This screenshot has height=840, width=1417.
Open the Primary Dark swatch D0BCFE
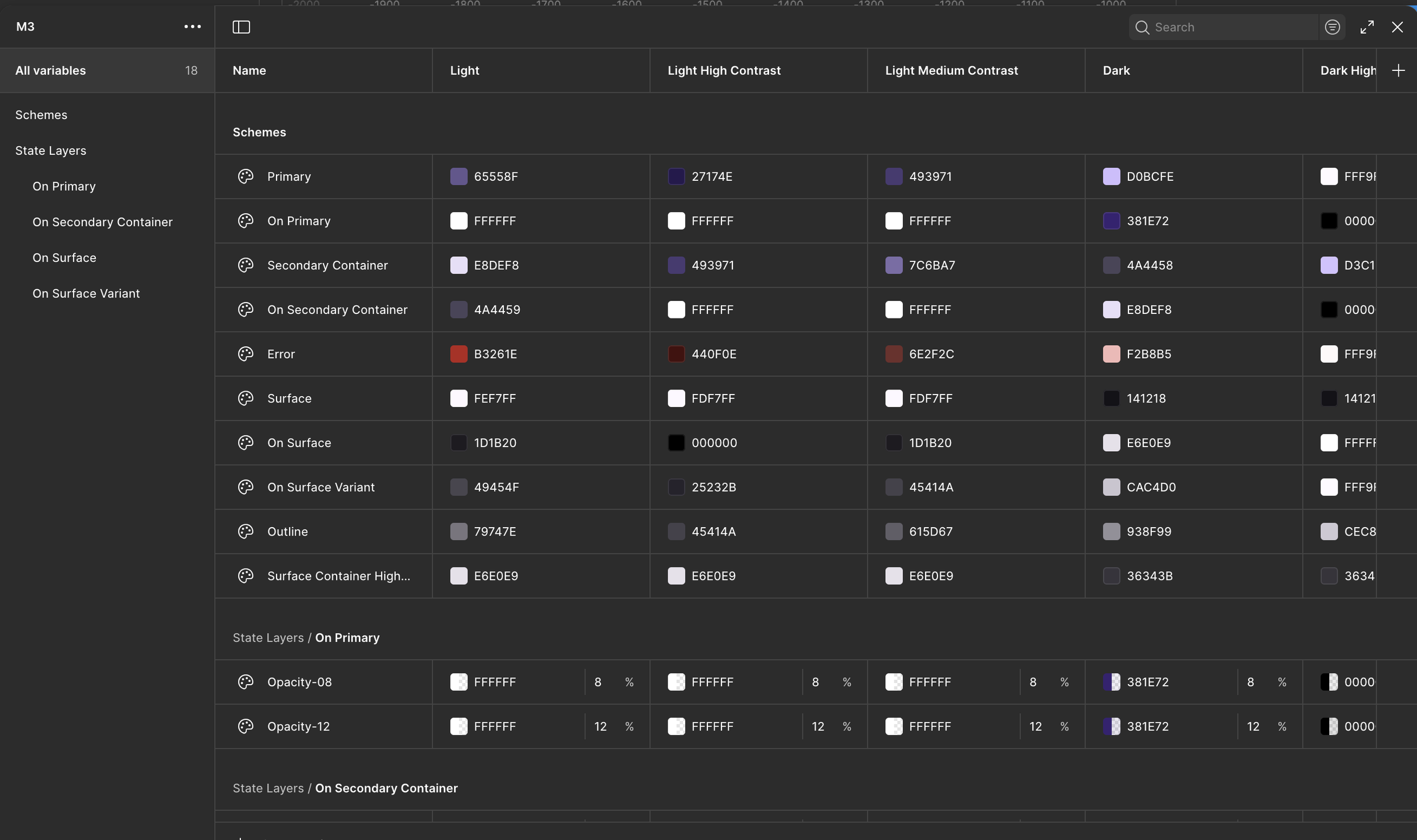(1111, 176)
